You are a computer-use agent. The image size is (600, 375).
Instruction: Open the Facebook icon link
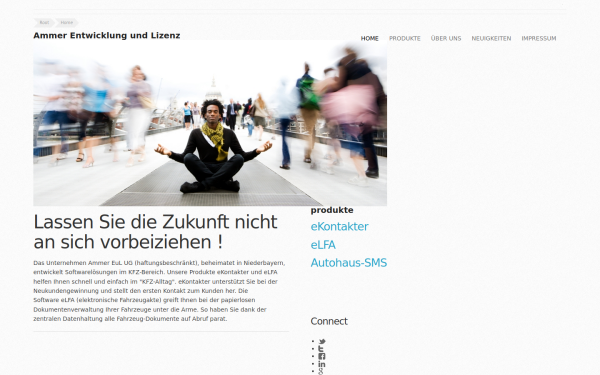pyautogui.click(x=321, y=356)
